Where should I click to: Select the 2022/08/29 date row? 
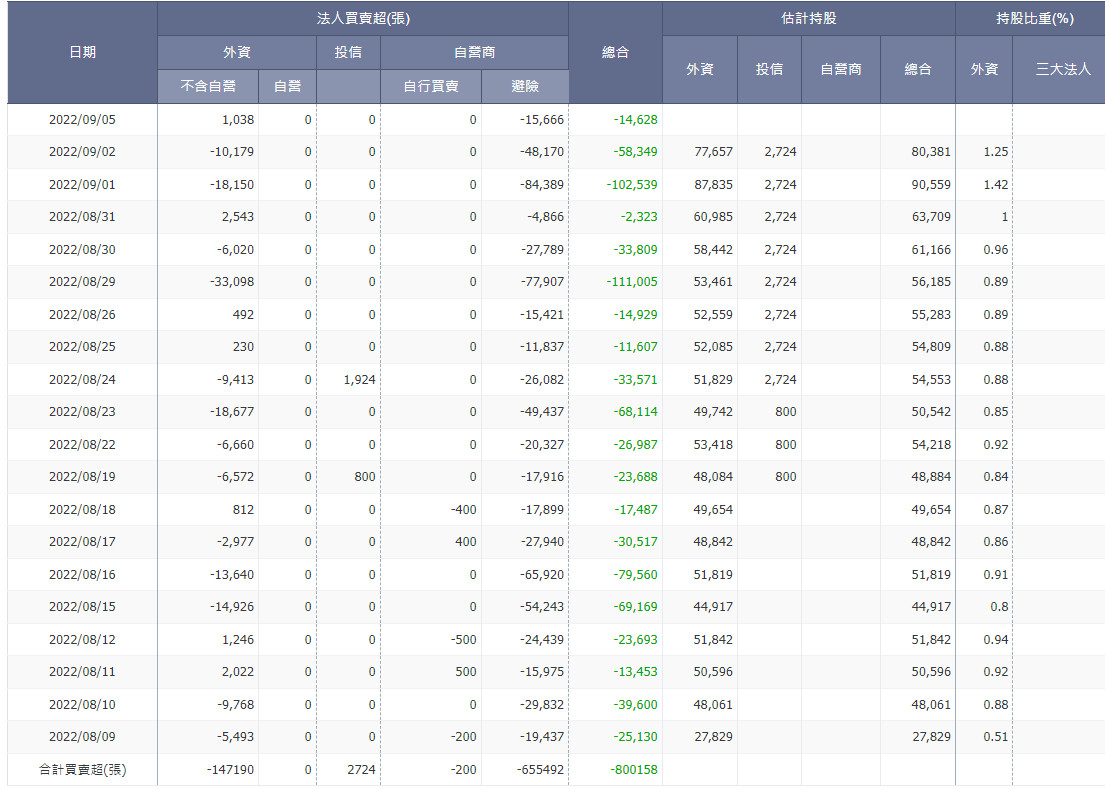(82, 282)
